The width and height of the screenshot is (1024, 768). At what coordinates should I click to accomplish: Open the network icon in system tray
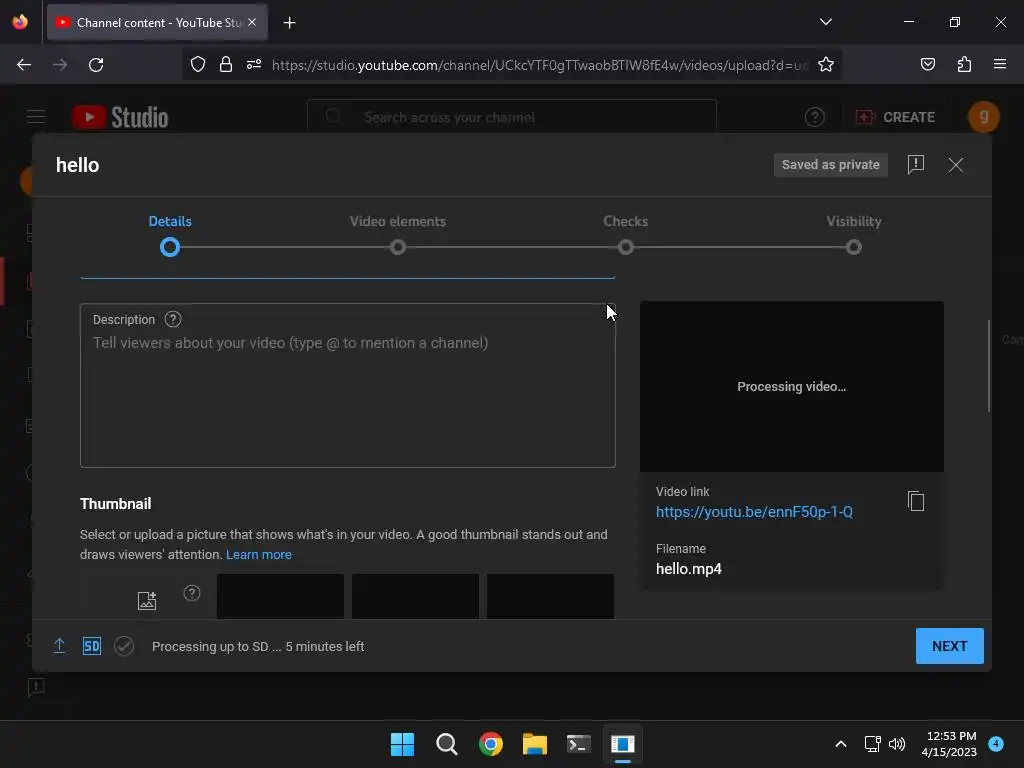(872, 744)
